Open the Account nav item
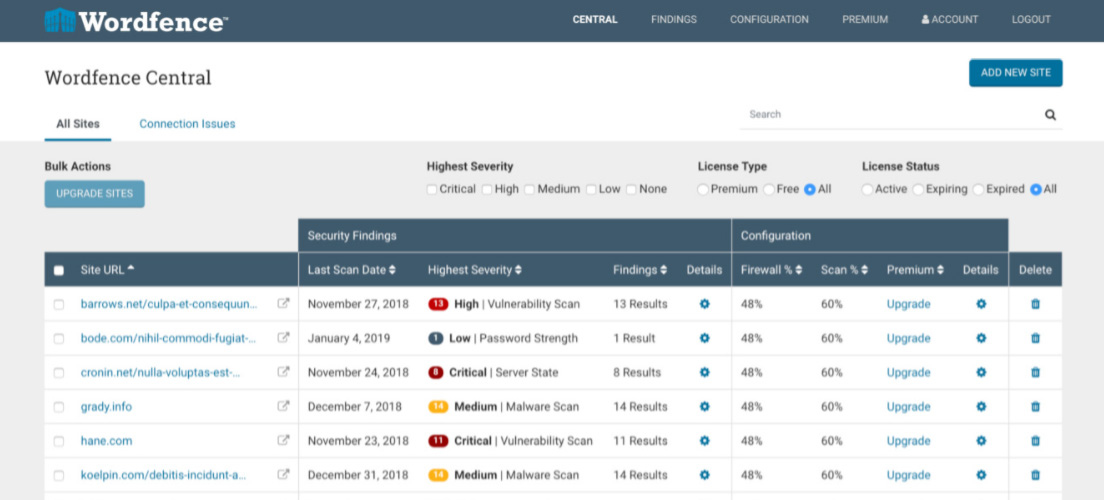This screenshot has height=500, width=1104. click(x=950, y=20)
